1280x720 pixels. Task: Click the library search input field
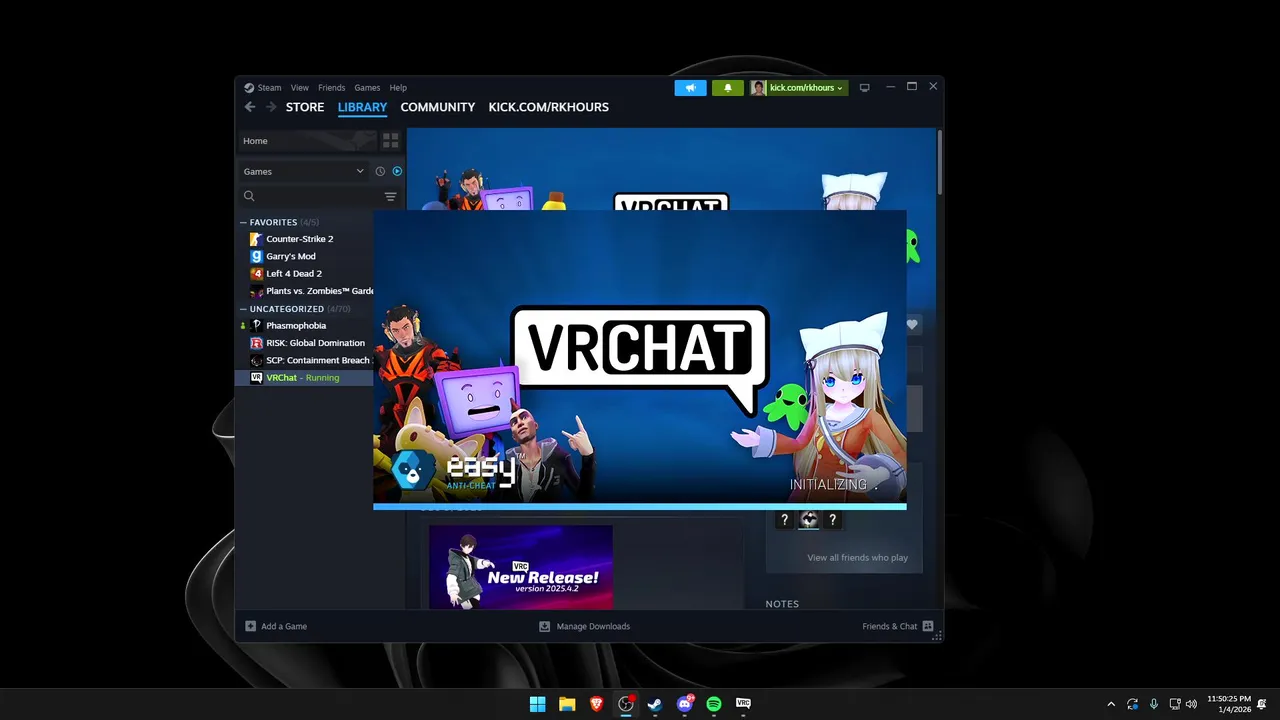coord(318,197)
